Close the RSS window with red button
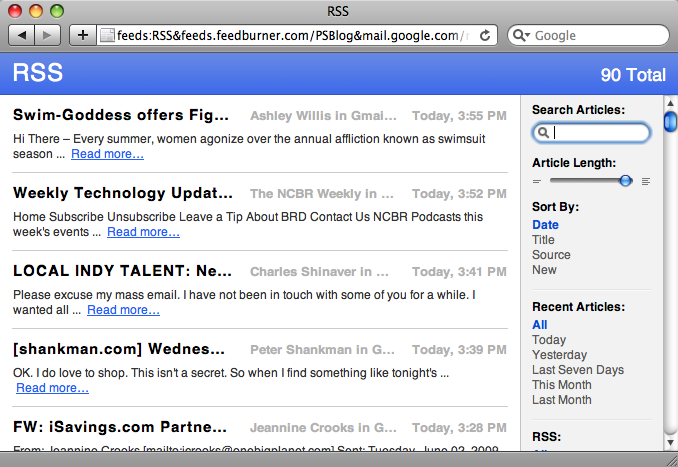This screenshot has height=467, width=678. click(x=15, y=11)
